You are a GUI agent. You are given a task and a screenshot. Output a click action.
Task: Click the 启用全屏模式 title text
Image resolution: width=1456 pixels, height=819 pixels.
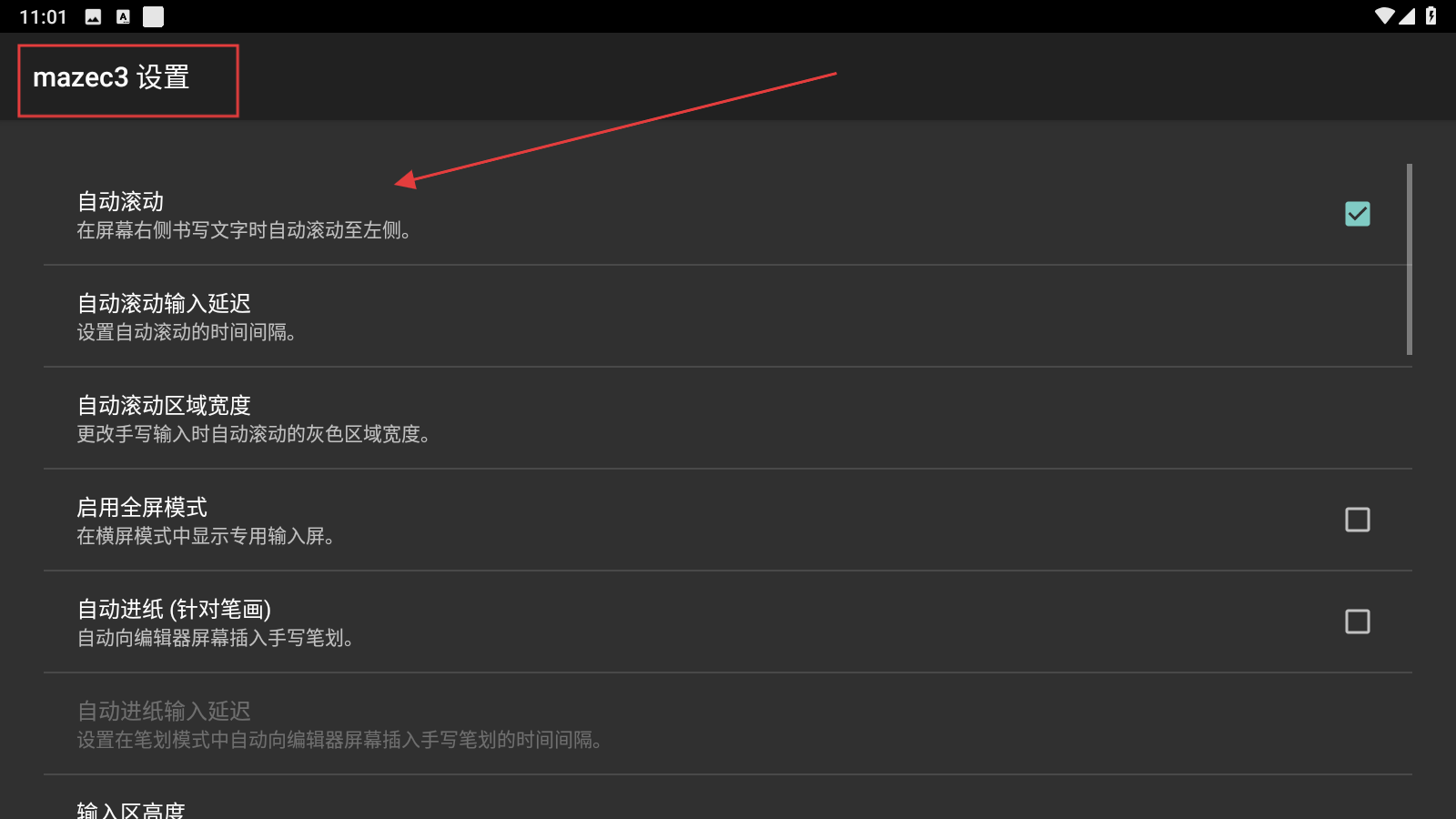(x=142, y=507)
